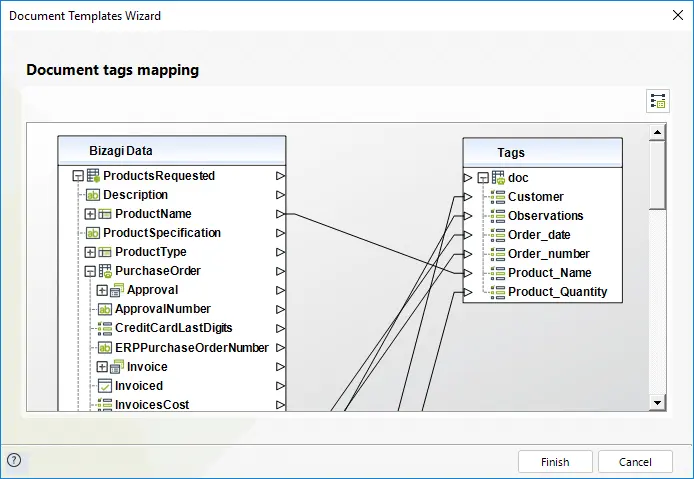Select the ERPPurchaseOrderNumber attribute

tap(191, 348)
